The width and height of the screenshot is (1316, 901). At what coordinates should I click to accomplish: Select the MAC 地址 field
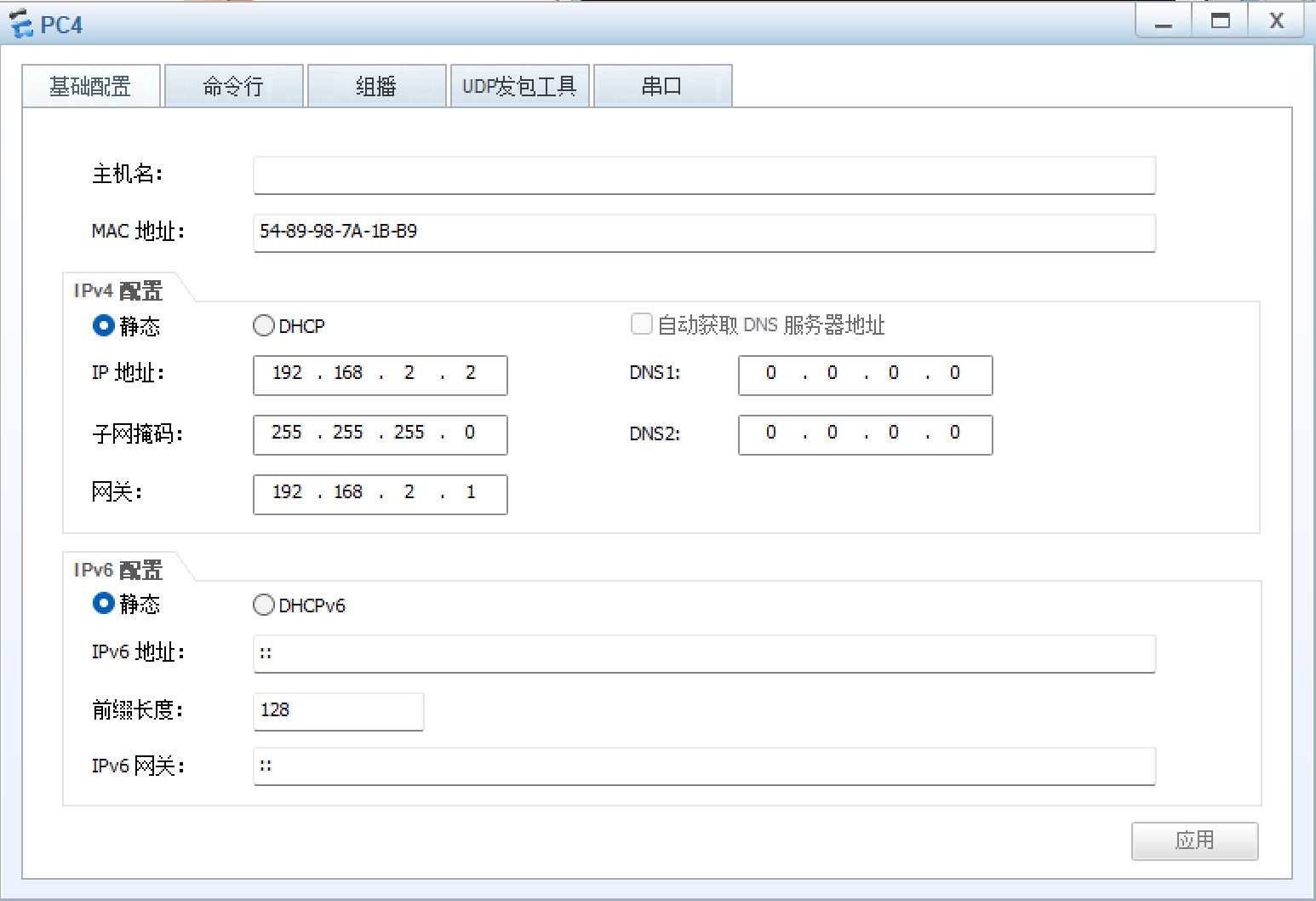click(x=703, y=233)
